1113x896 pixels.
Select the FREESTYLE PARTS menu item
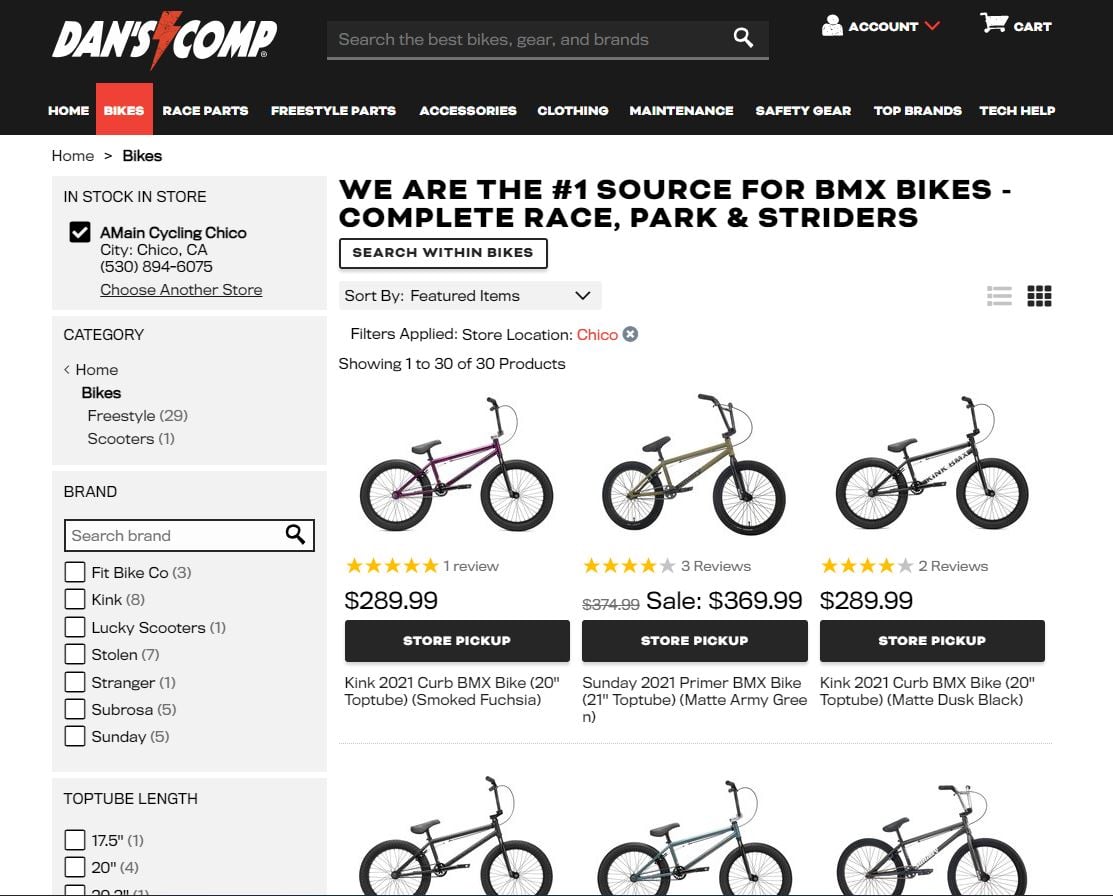coord(333,110)
